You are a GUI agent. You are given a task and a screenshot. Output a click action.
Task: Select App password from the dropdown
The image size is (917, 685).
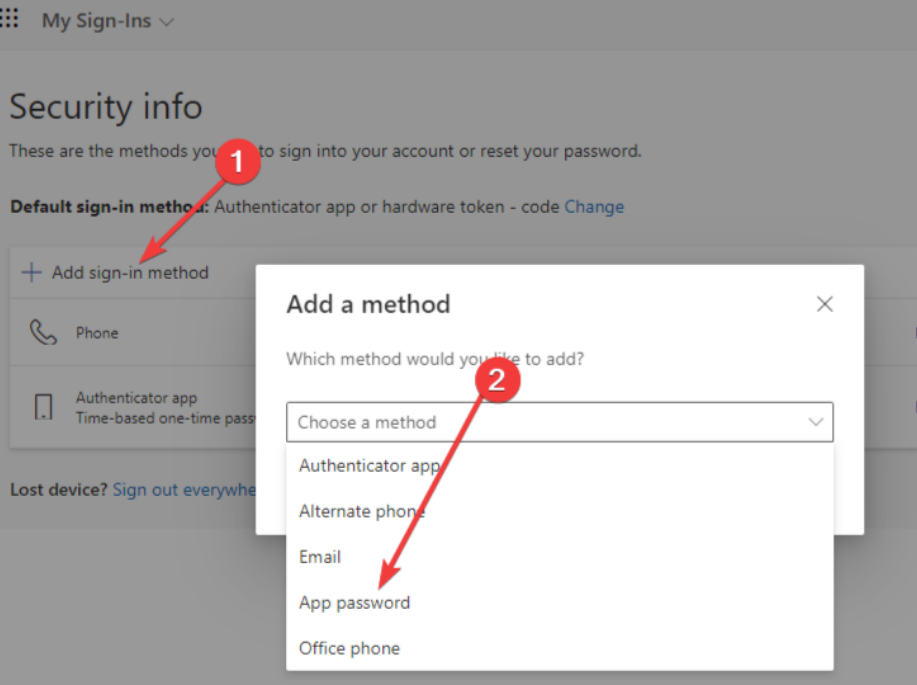[x=354, y=602]
